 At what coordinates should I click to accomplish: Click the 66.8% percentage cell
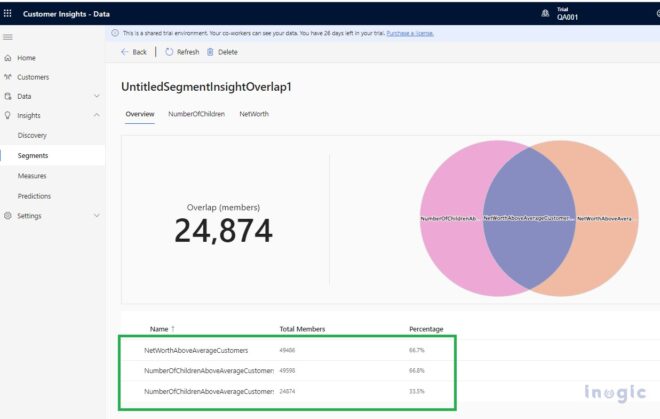(x=417, y=371)
